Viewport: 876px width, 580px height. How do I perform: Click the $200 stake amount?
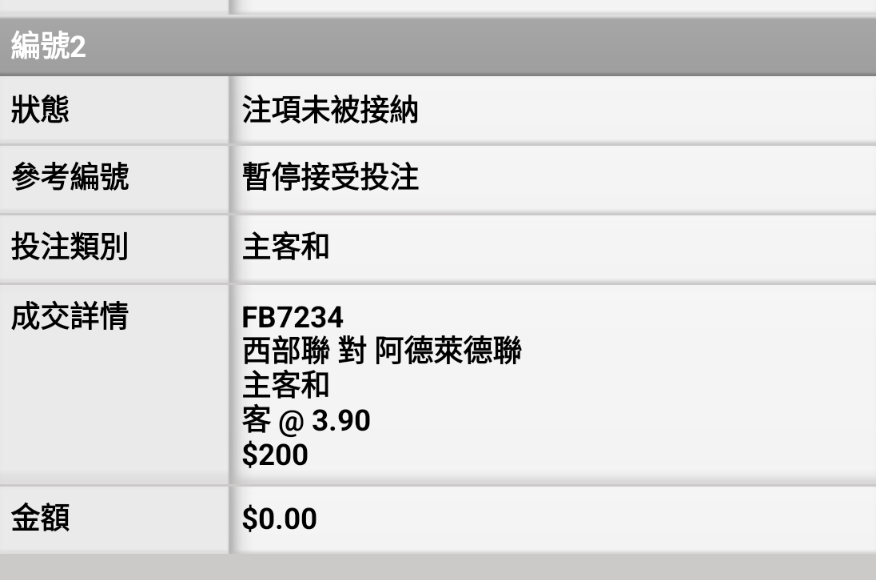click(x=275, y=455)
